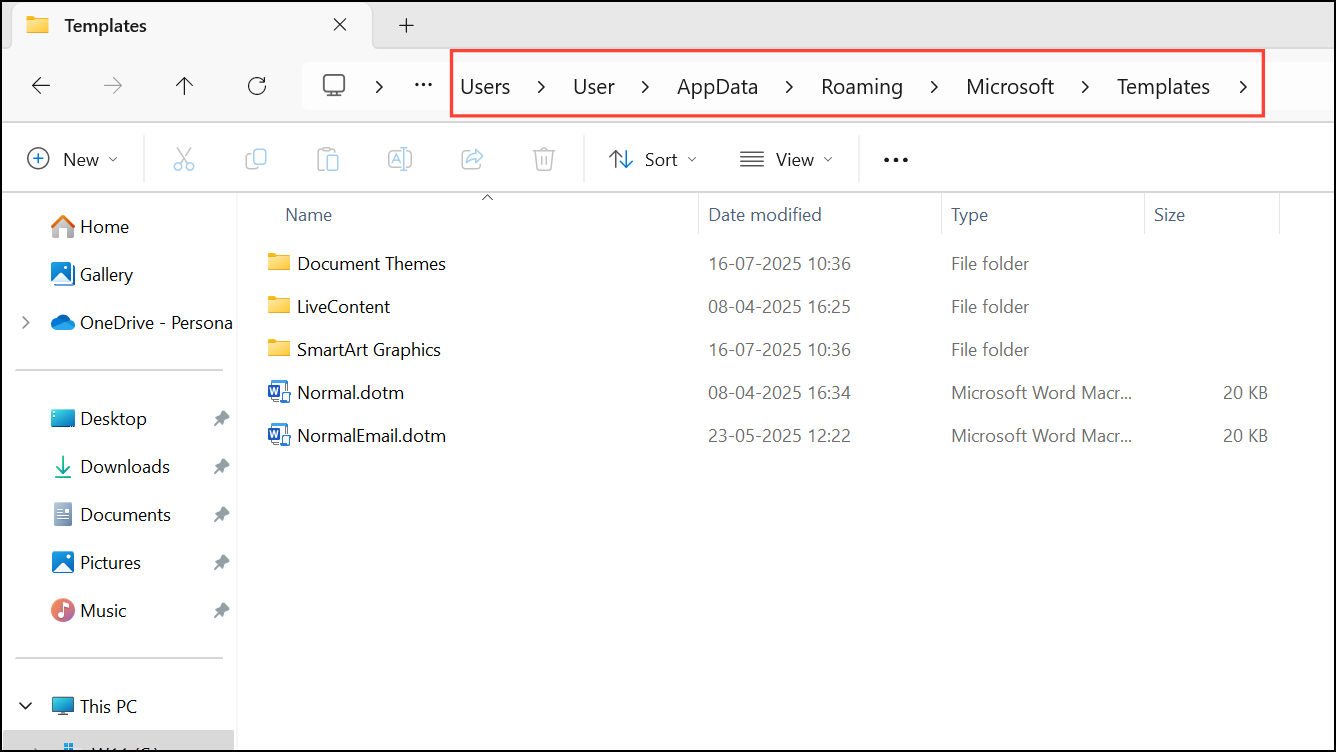Unpin Pictures using its pin icon

pyautogui.click(x=221, y=563)
